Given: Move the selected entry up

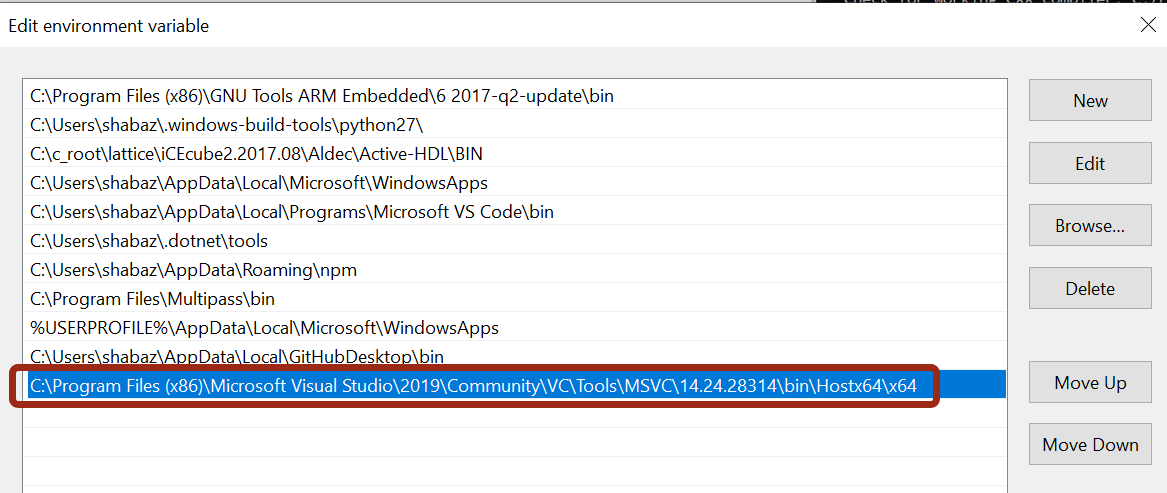Looking at the screenshot, I should tap(1090, 383).
